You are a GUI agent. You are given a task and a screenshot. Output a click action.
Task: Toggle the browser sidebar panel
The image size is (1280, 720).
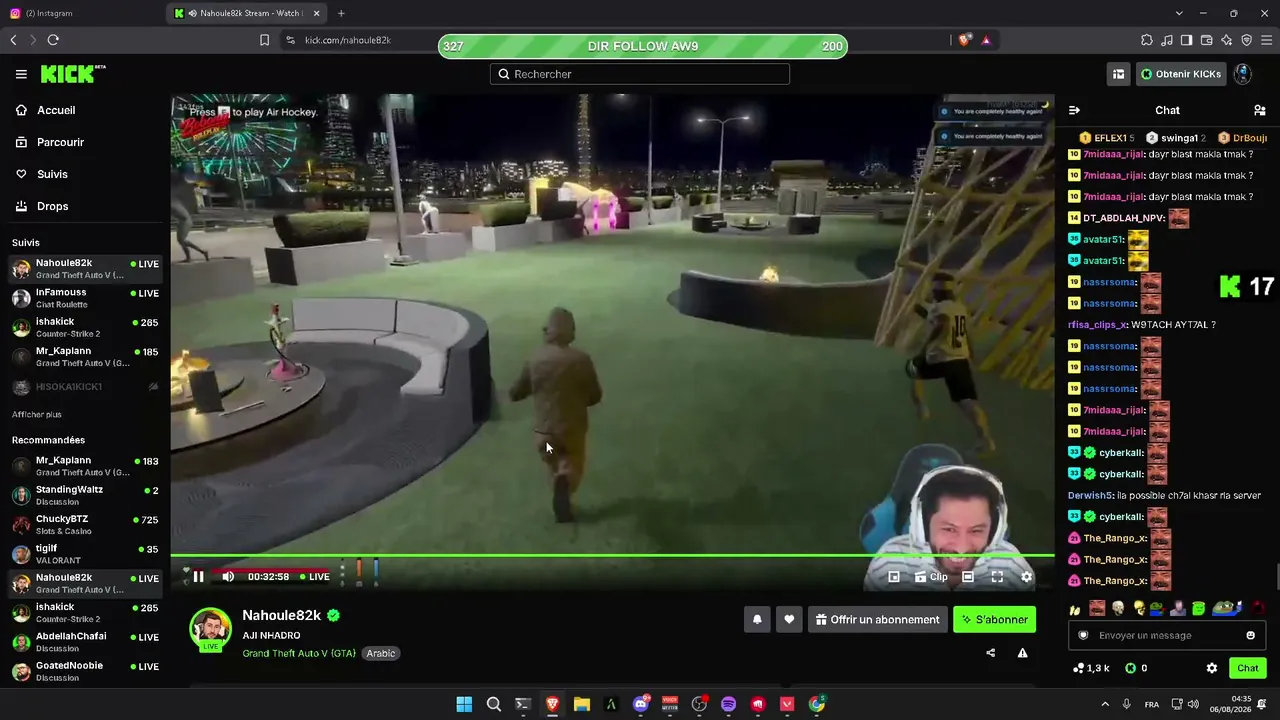point(1186,40)
